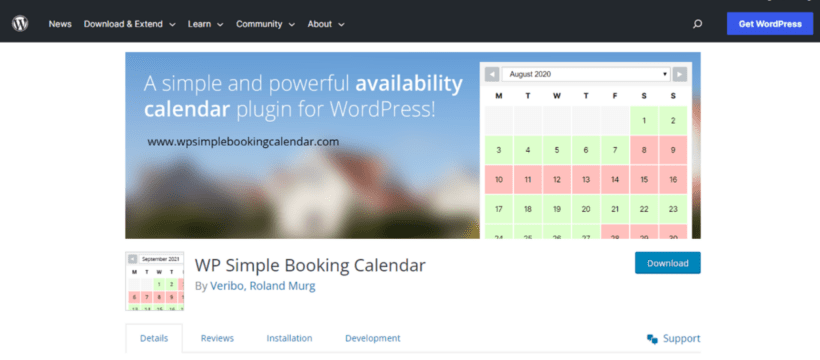Open the About dropdown menu

326,24
